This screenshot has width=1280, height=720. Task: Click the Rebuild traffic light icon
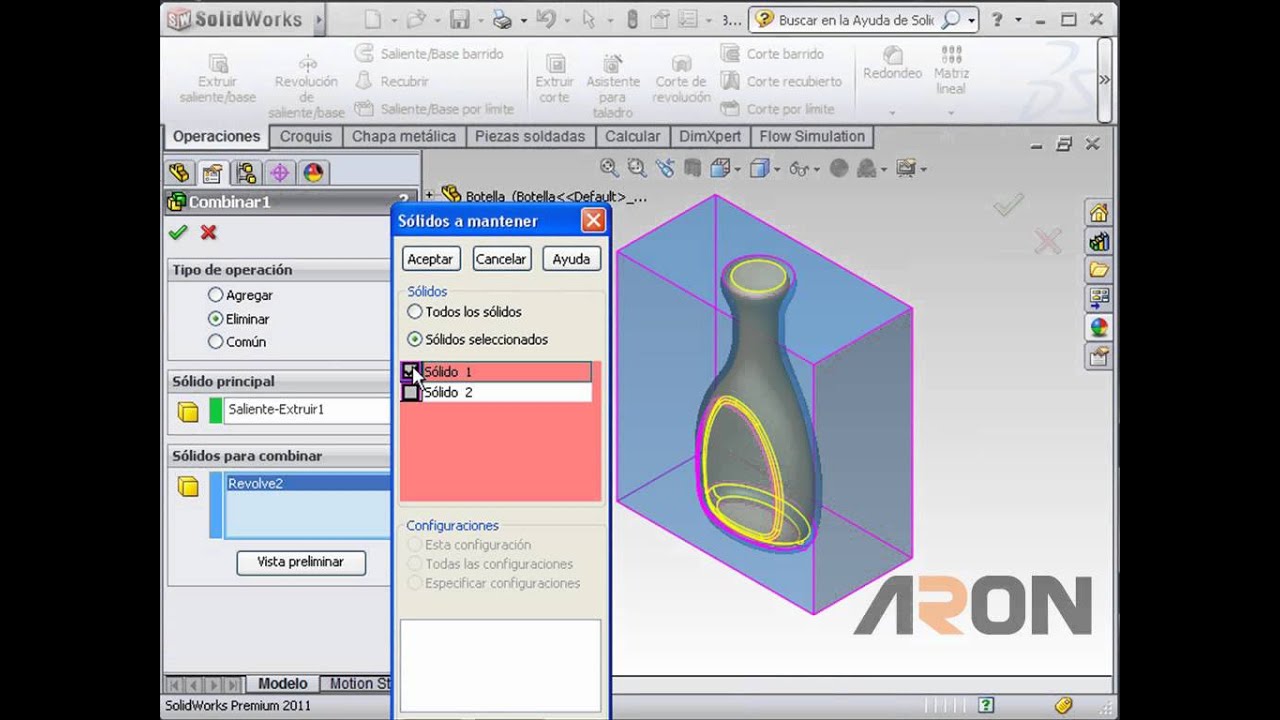point(633,19)
